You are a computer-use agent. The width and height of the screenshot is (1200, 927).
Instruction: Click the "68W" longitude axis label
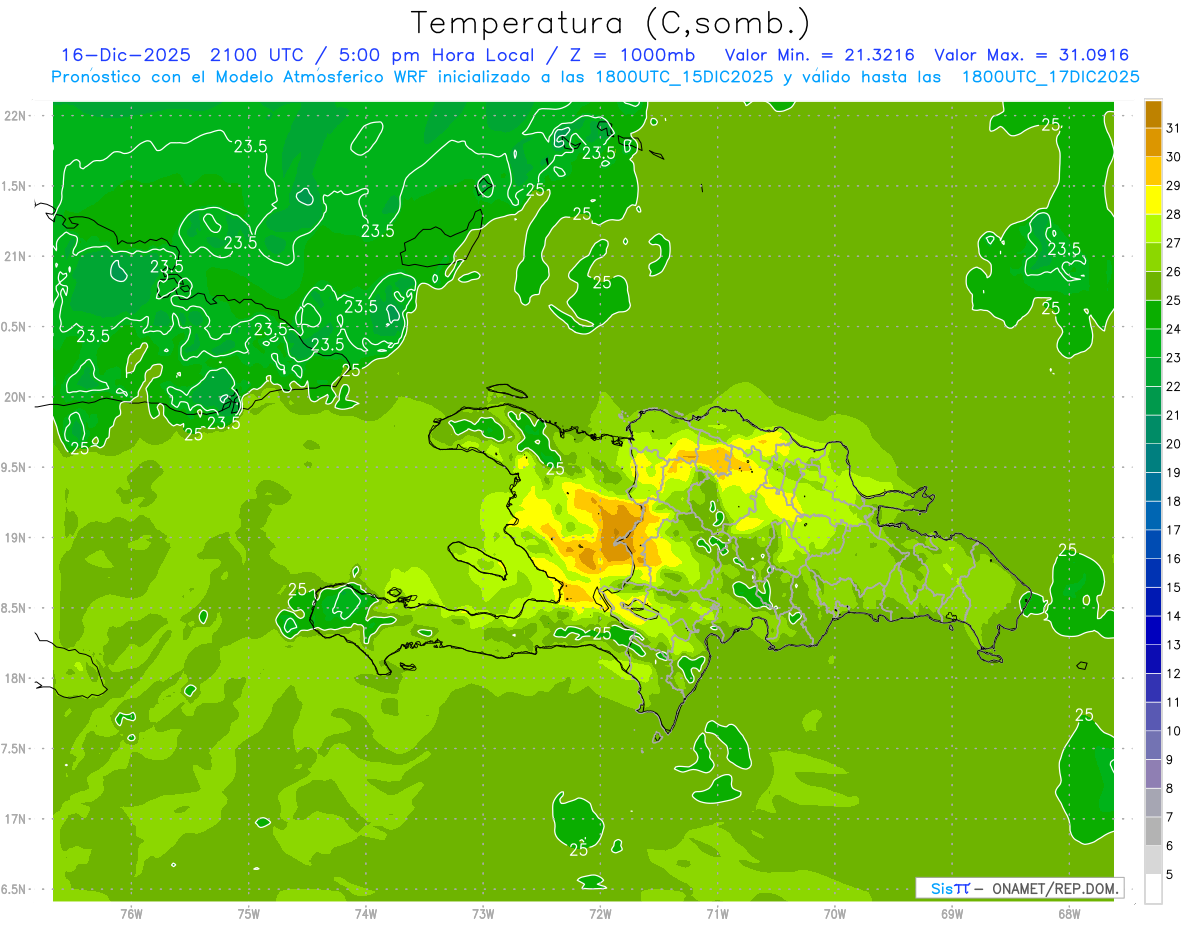(x=1069, y=914)
